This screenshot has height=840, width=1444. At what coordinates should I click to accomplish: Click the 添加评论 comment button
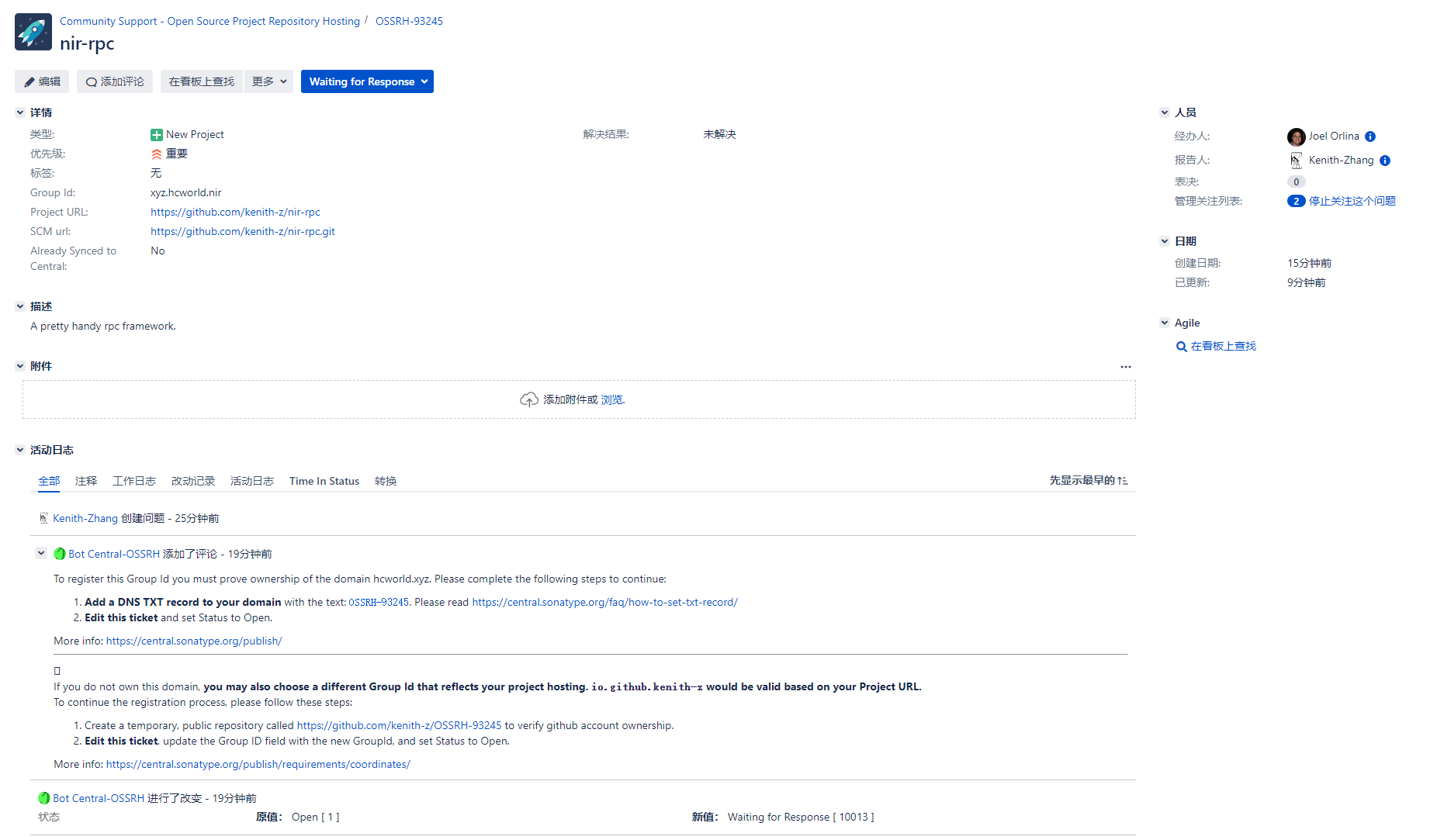click(x=115, y=81)
